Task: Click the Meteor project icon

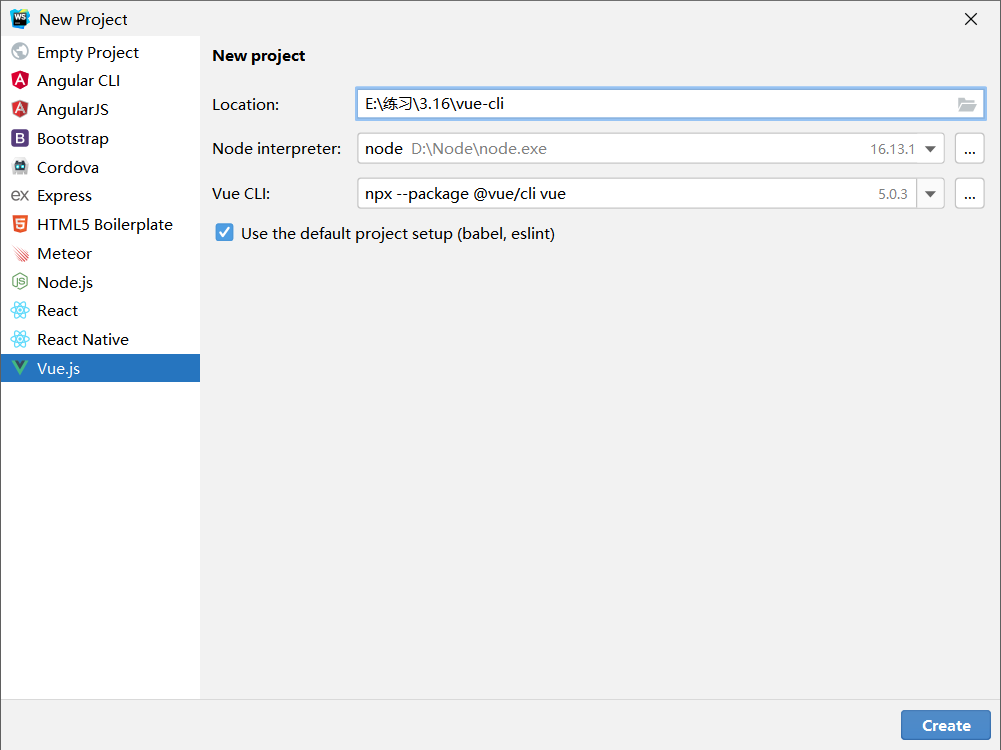Action: pos(20,254)
